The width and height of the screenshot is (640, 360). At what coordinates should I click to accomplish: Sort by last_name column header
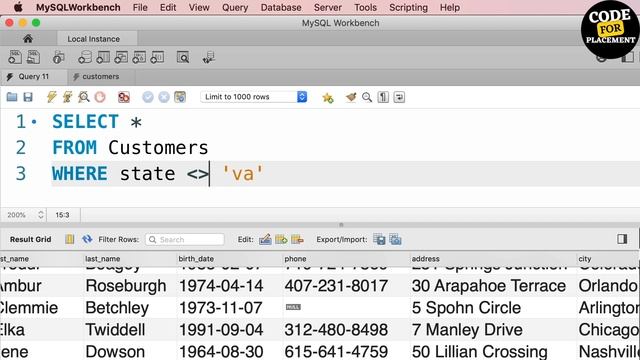pos(129,259)
